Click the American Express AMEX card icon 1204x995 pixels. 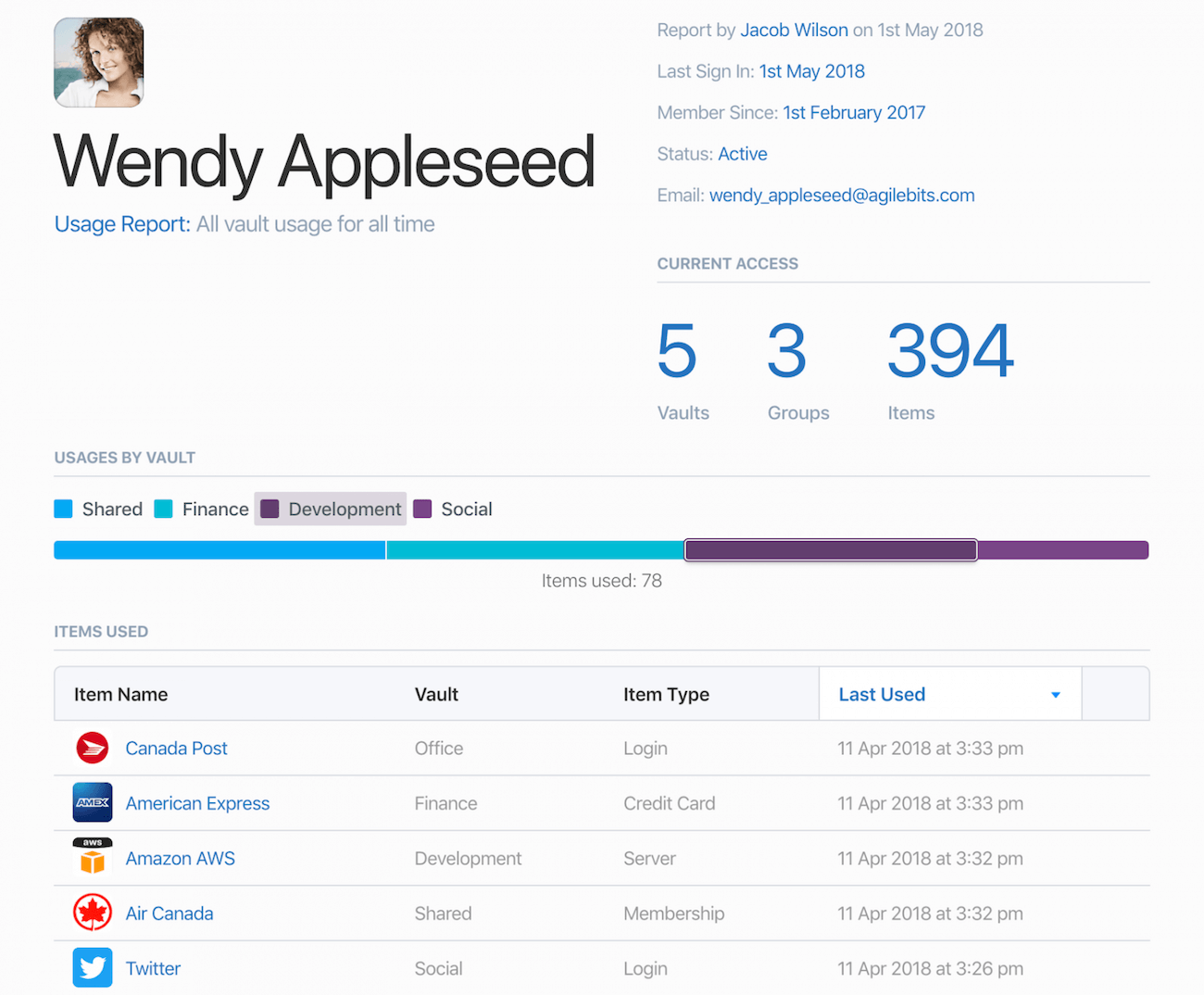92,802
